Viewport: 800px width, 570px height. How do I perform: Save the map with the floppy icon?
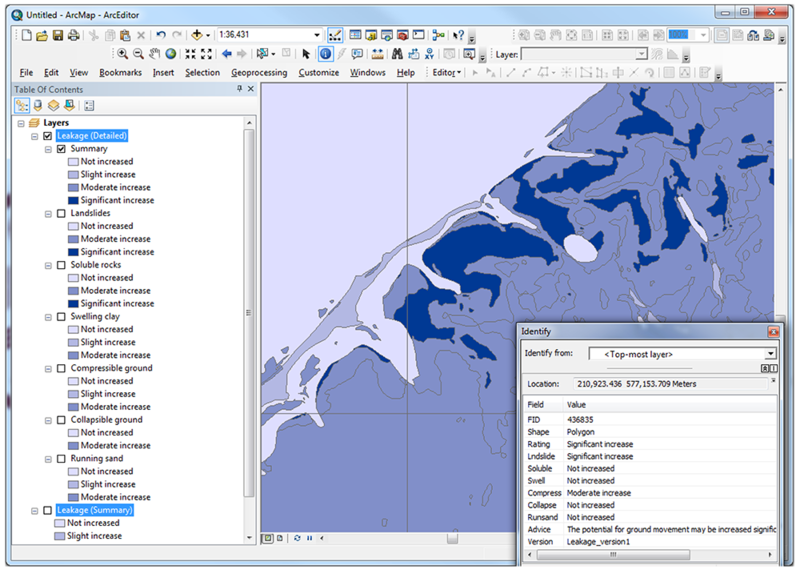58,35
